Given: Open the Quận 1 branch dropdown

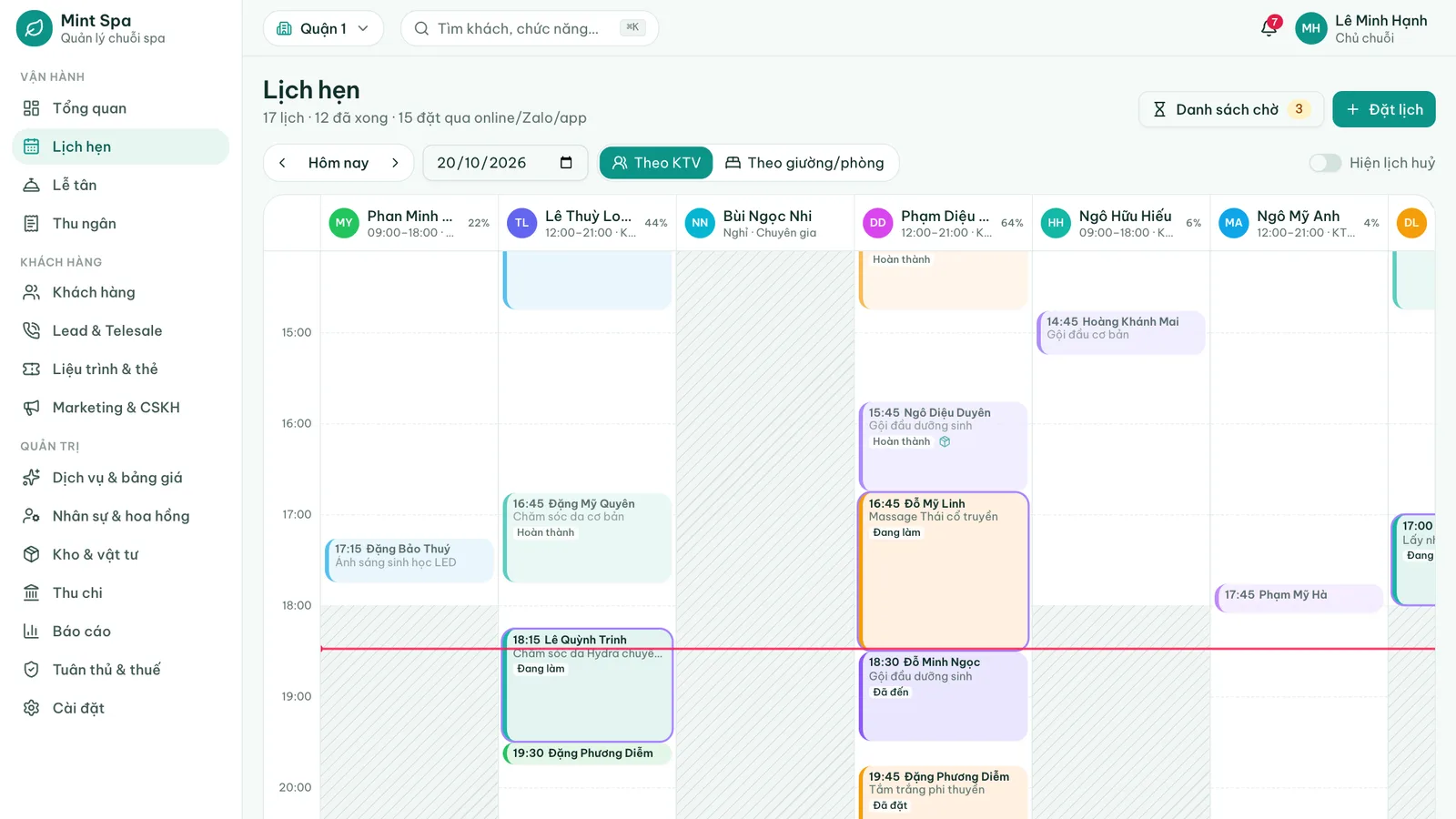Looking at the screenshot, I should click(x=323, y=28).
